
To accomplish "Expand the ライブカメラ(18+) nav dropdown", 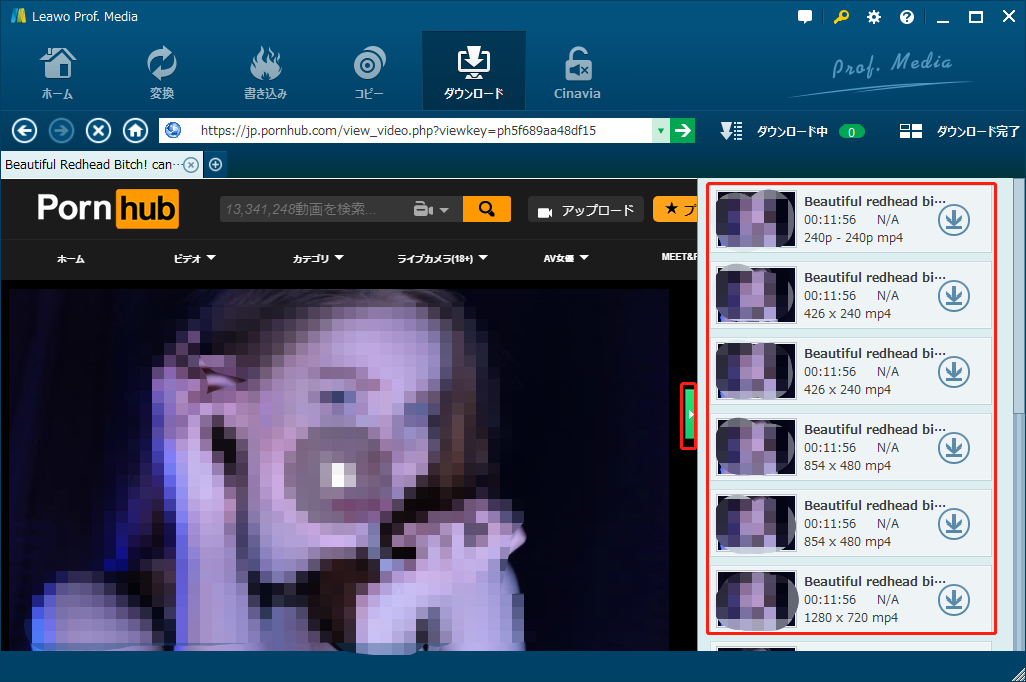I will pyautogui.click(x=442, y=259).
